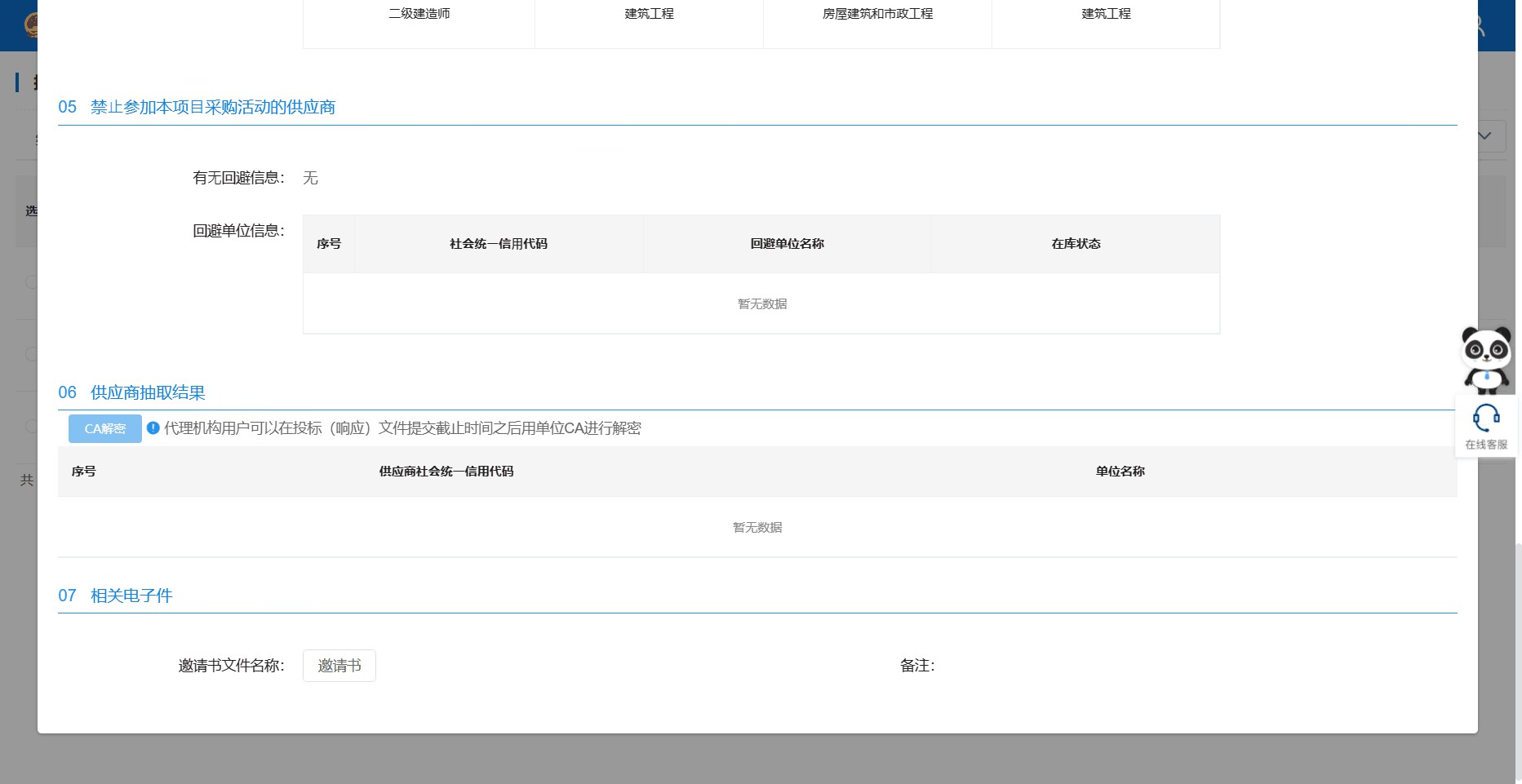Viewport: 1522px width, 784px height.
Task: Click the blue info icon beside CA解密
Action: point(153,428)
